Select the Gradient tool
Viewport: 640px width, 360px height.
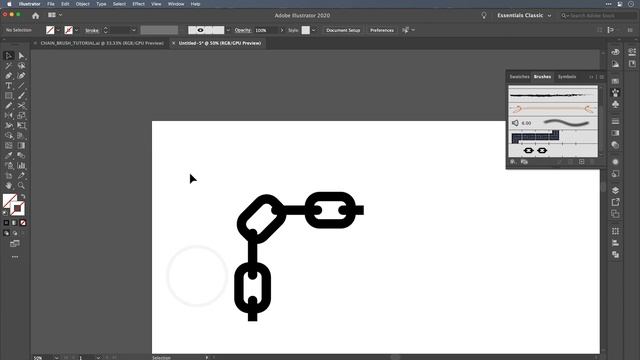click(21, 146)
